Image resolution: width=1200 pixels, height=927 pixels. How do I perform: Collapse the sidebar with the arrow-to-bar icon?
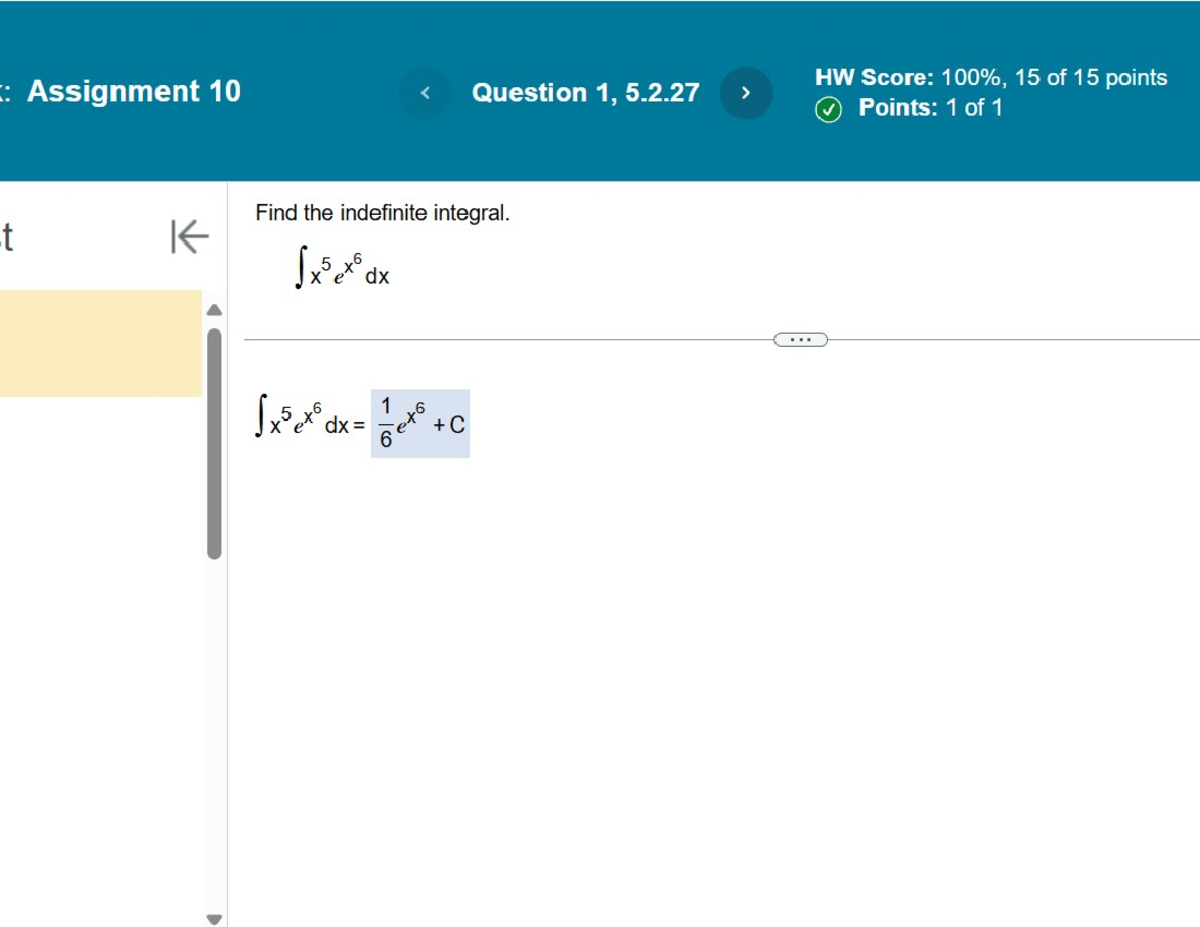190,238
